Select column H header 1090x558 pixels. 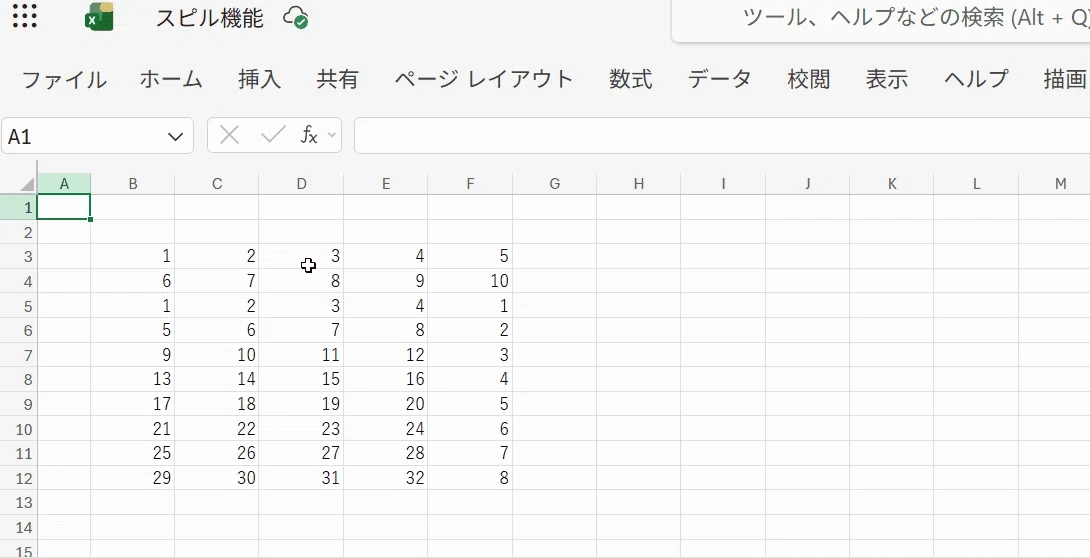639,183
